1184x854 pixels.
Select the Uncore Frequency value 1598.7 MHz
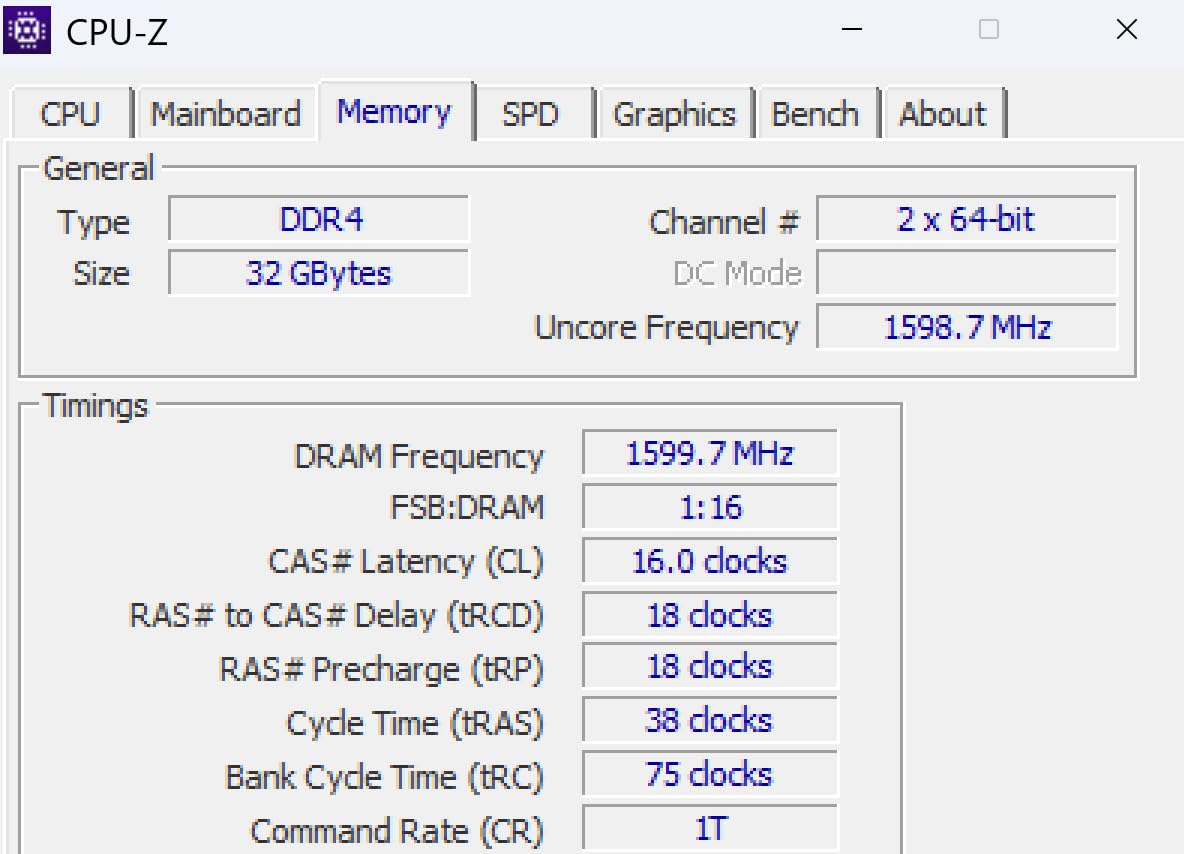coord(967,327)
